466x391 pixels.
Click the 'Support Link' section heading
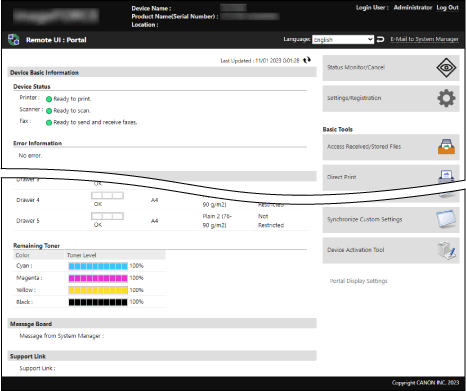pos(28,356)
